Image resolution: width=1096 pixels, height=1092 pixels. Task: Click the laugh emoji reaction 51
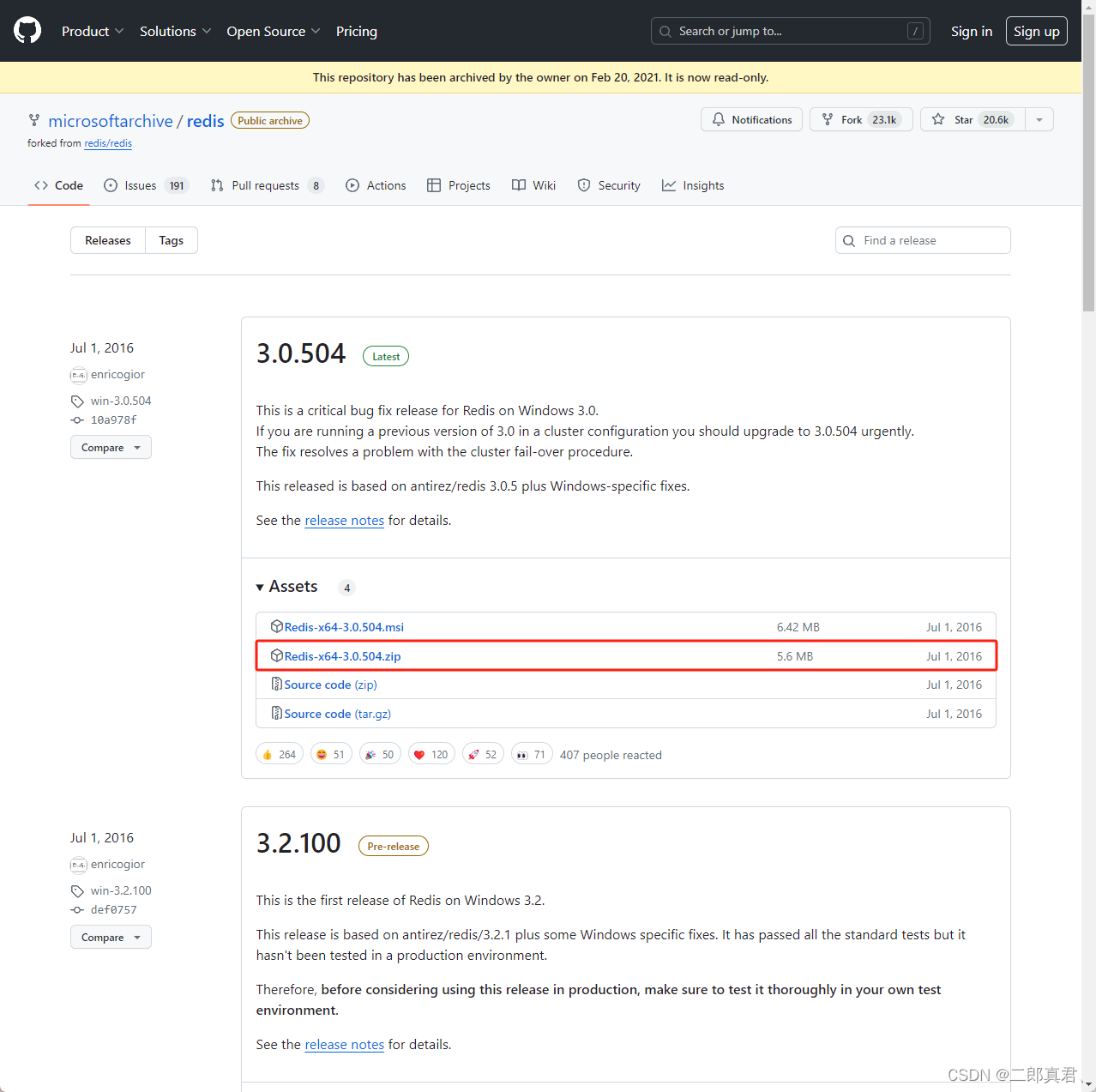coord(331,755)
